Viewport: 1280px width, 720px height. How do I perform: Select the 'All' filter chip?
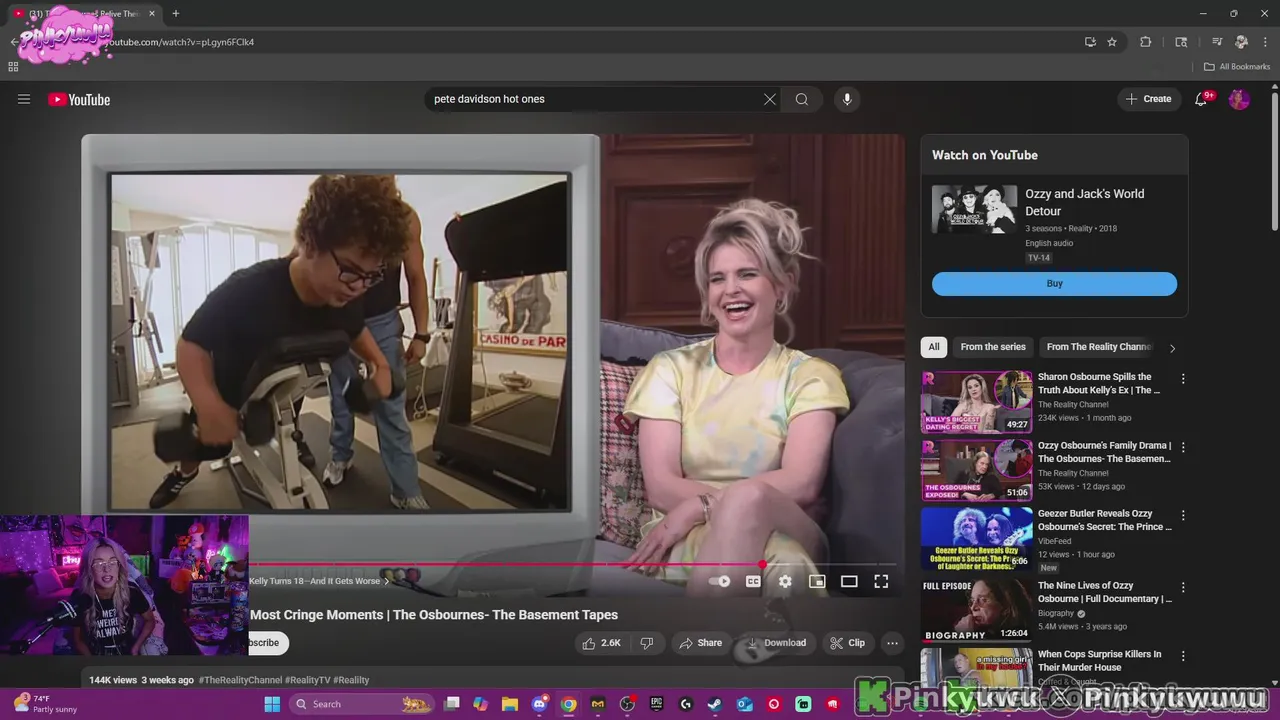click(934, 347)
